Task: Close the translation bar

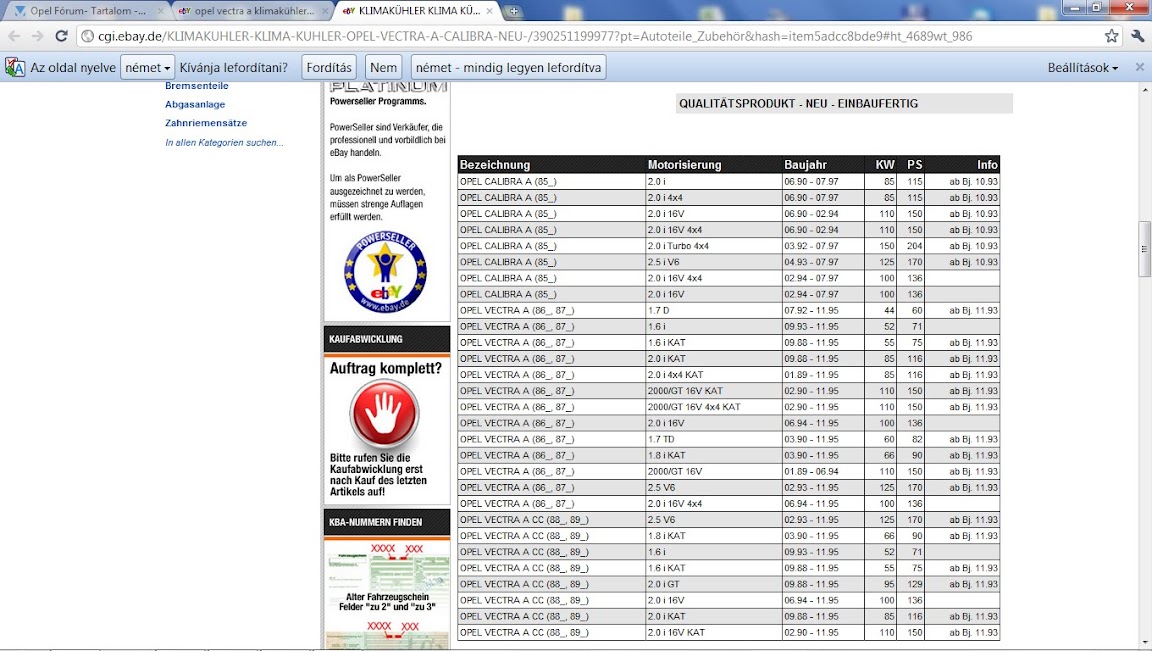Action: (x=1140, y=67)
